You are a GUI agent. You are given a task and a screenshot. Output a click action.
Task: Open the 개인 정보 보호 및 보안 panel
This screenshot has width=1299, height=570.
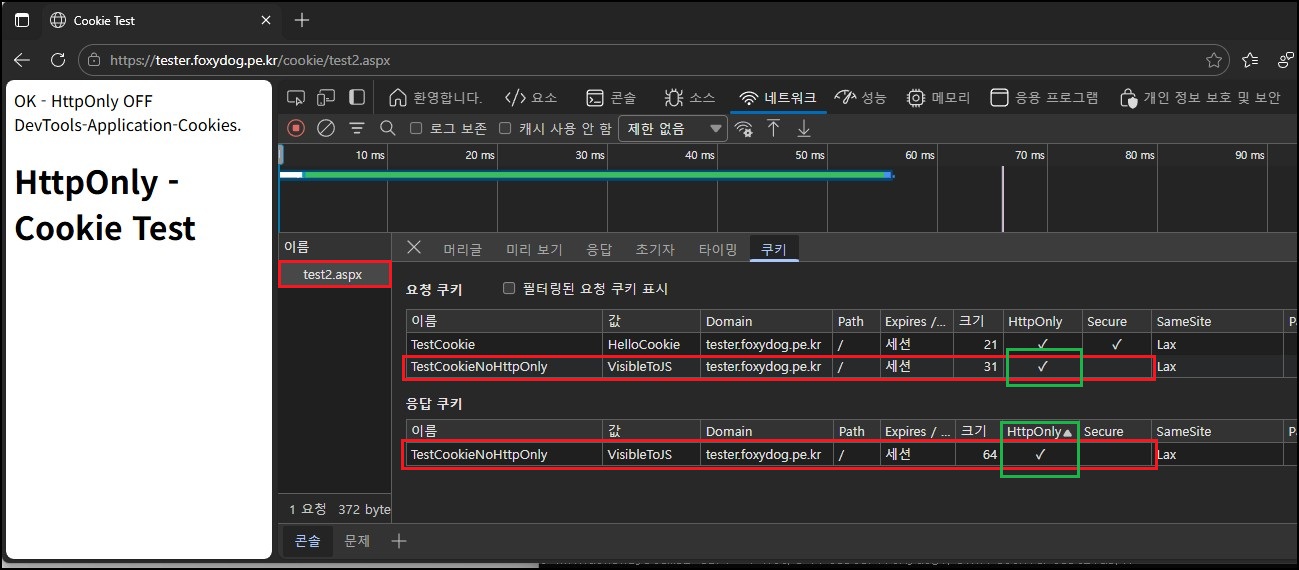[1200, 97]
